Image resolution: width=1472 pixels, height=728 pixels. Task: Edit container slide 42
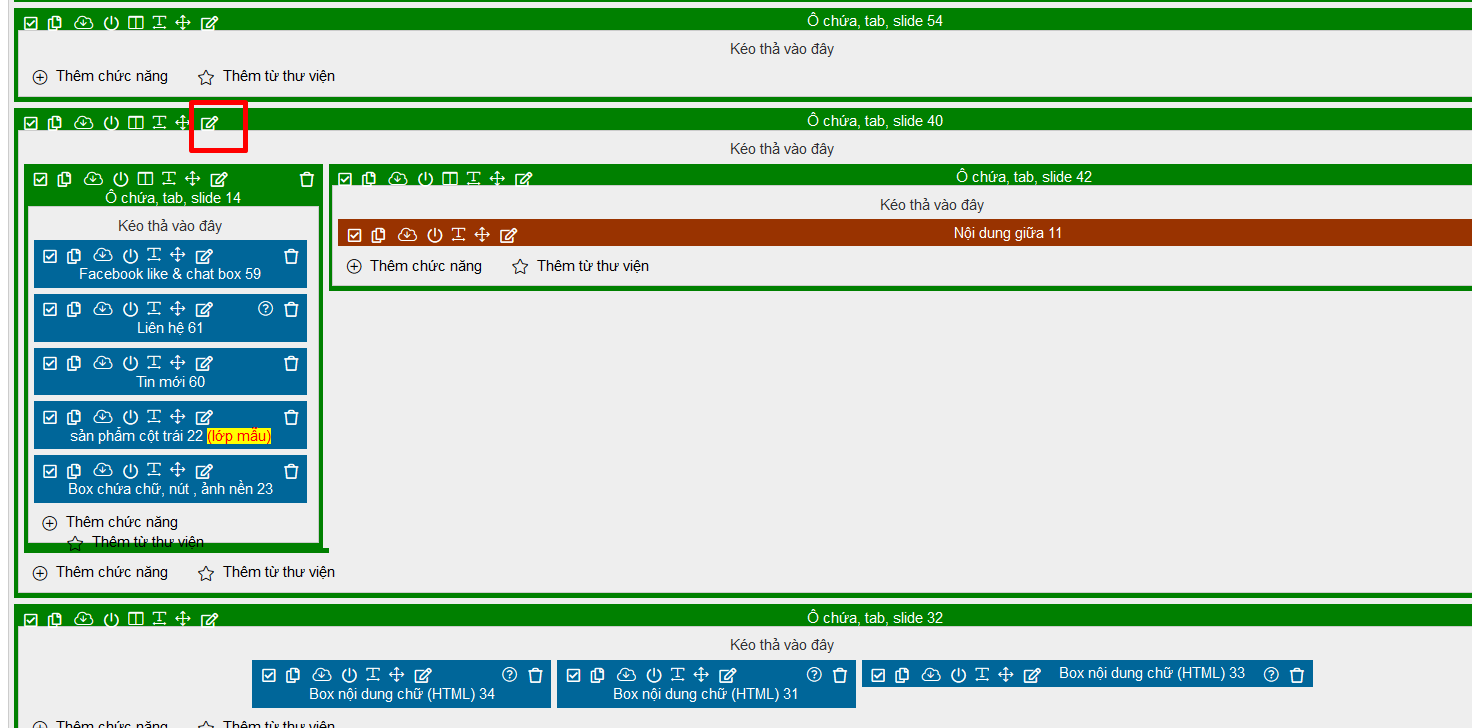pos(523,179)
